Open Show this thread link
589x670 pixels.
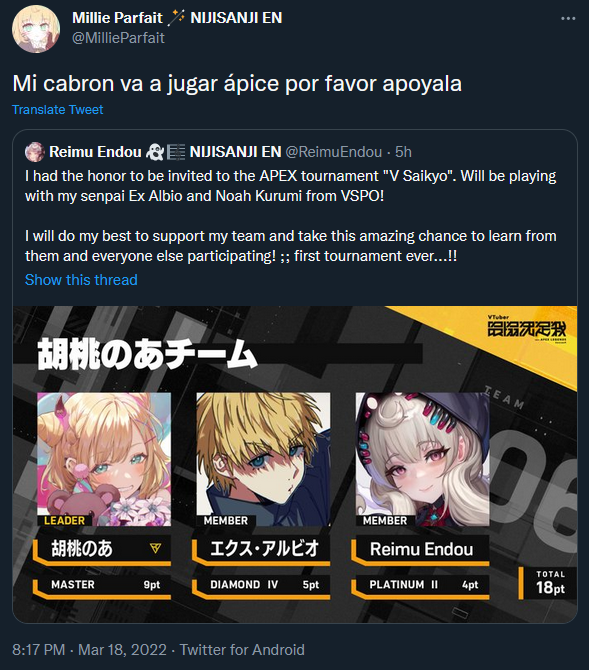[x=81, y=280]
